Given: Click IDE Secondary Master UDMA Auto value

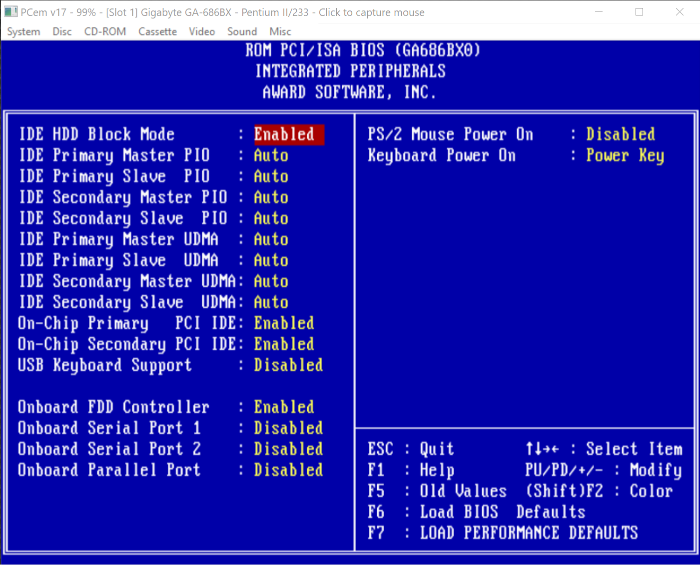Looking at the screenshot, I should [x=271, y=282].
